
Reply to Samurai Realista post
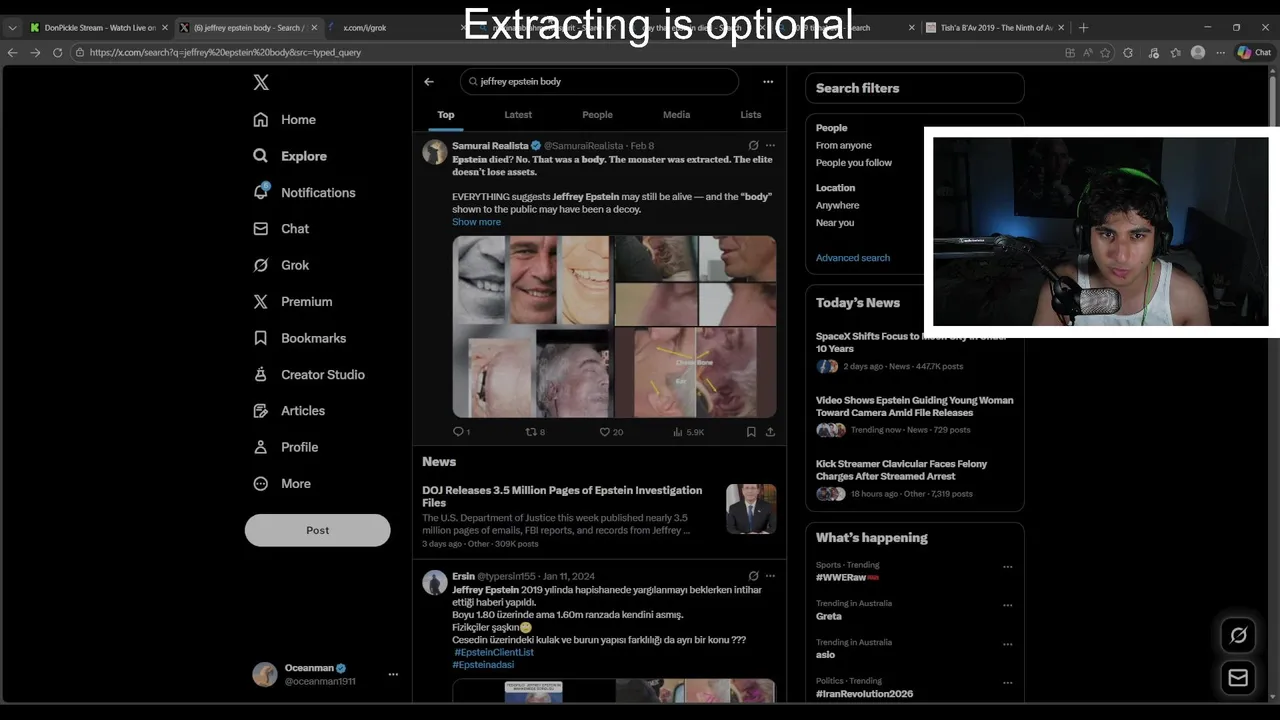[461, 432]
